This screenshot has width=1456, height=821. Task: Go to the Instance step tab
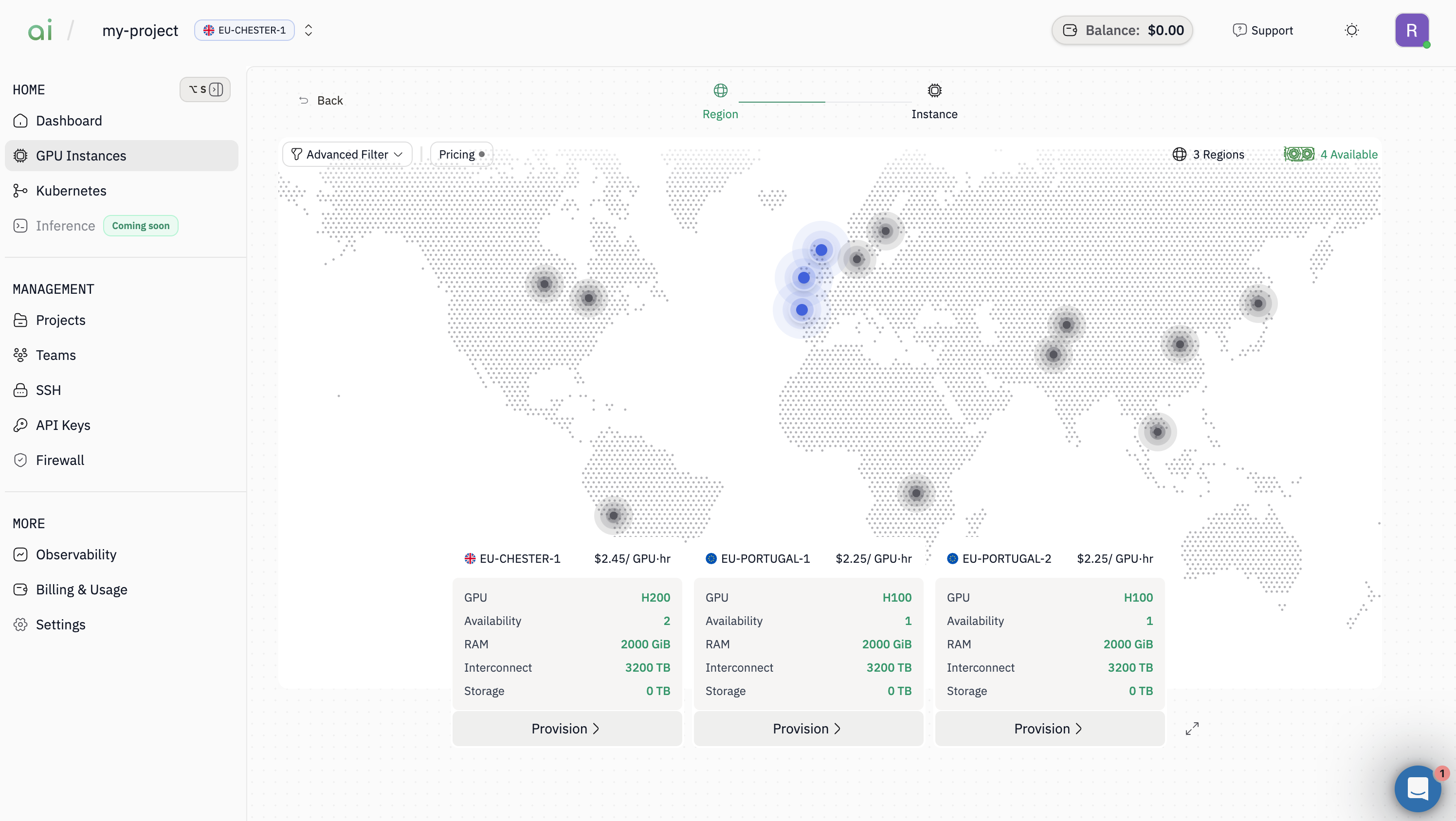[x=934, y=101]
